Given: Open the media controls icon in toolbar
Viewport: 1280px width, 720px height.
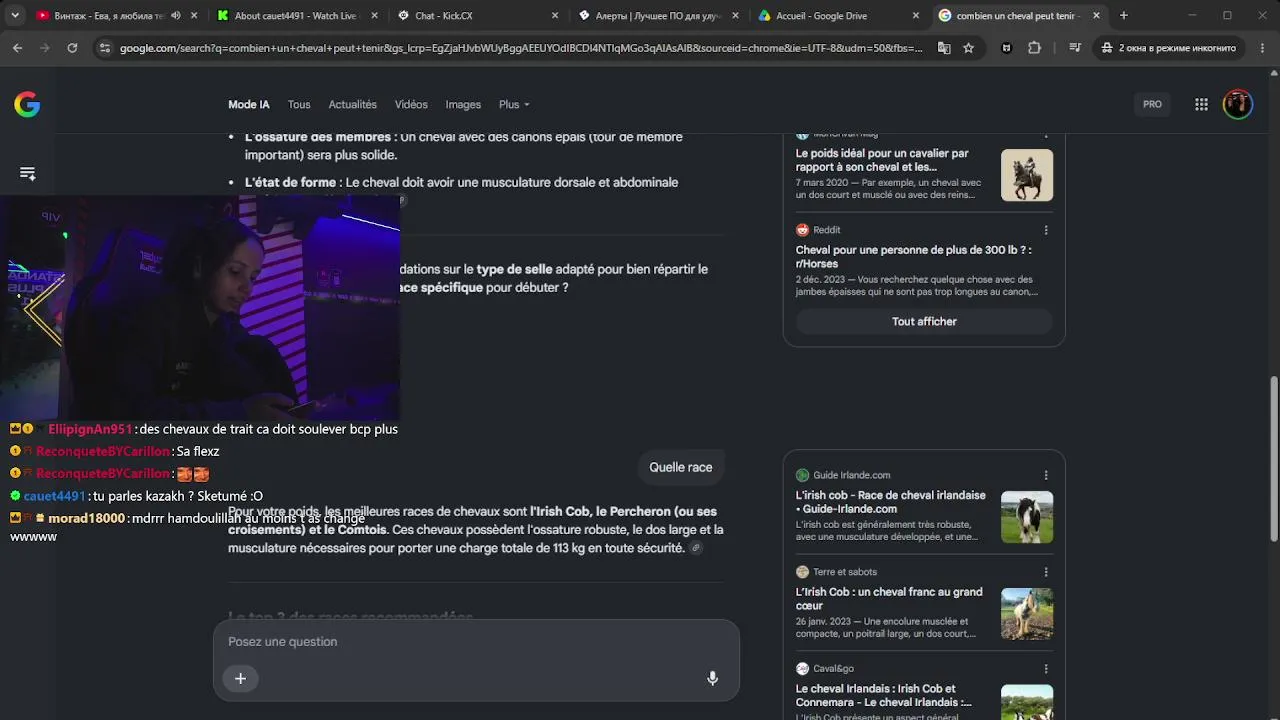Looking at the screenshot, I should pos(1075,48).
